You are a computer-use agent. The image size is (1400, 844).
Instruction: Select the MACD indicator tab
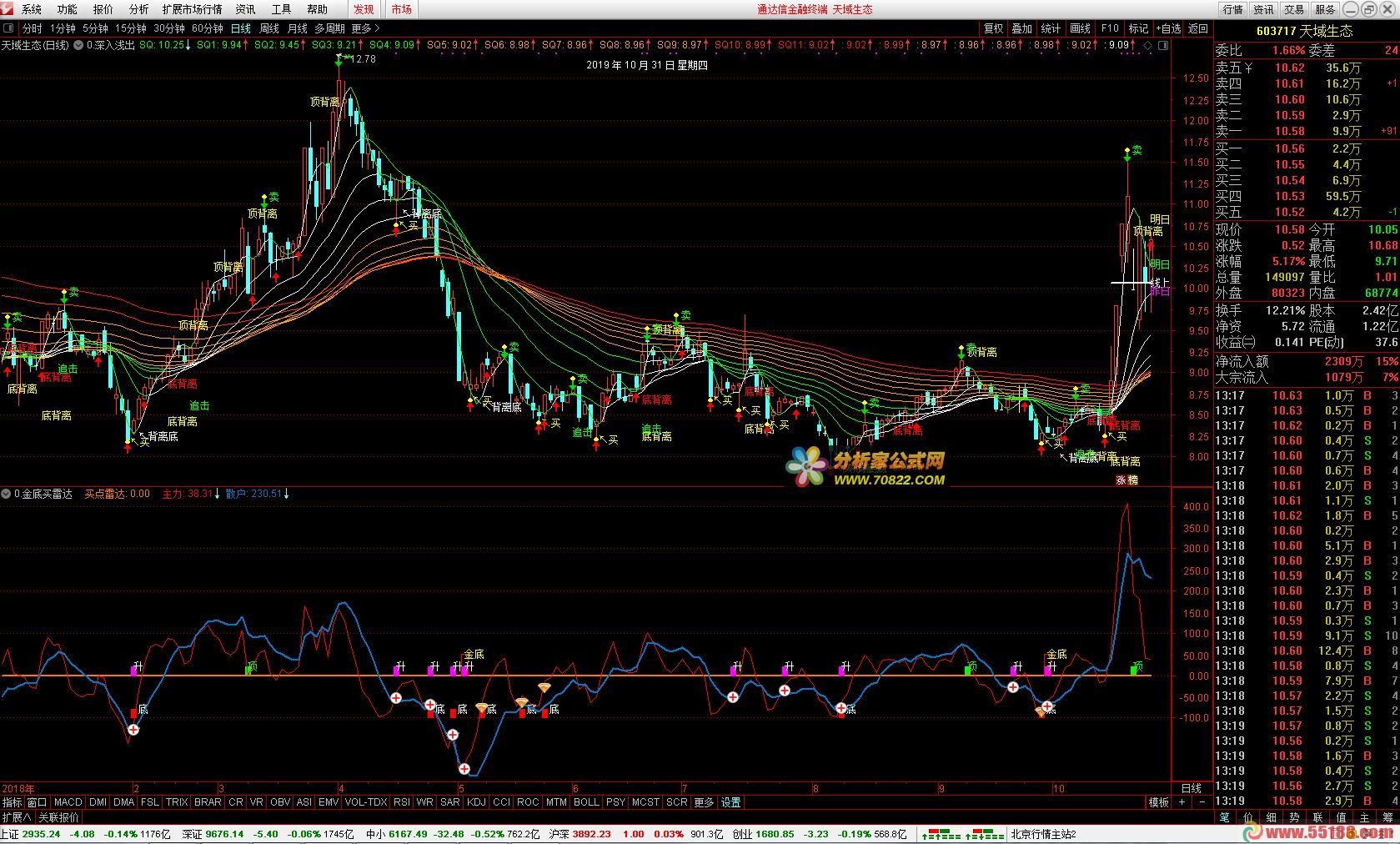point(68,802)
